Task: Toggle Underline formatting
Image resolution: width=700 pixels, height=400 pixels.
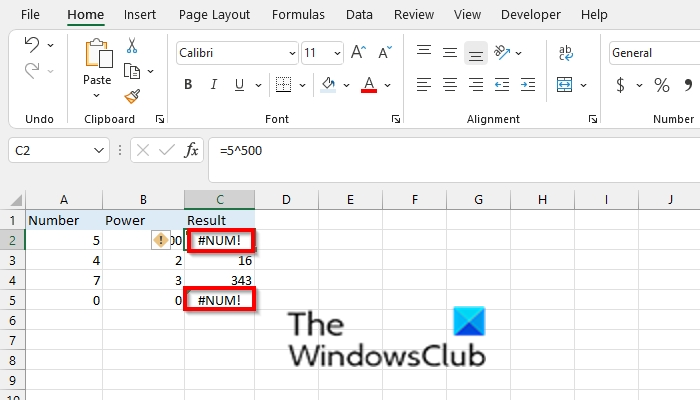Action: [x=239, y=84]
